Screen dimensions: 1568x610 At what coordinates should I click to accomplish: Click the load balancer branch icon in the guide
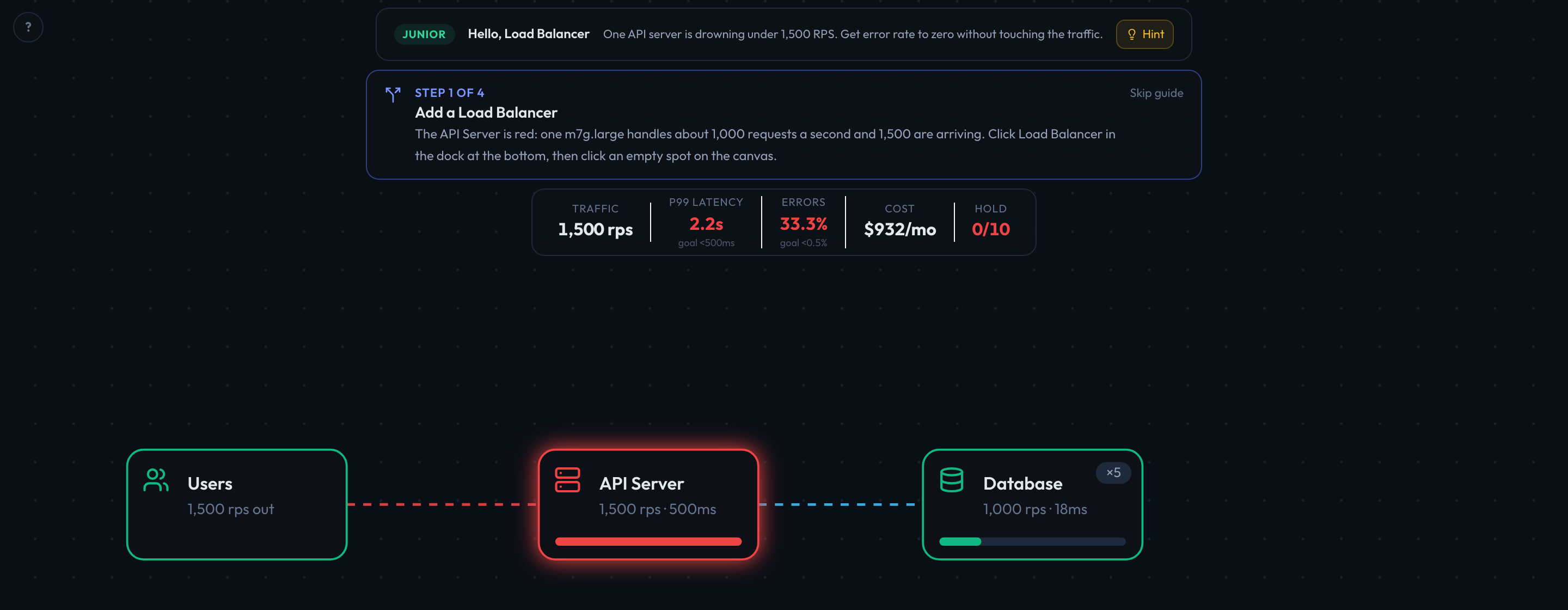pos(393,94)
